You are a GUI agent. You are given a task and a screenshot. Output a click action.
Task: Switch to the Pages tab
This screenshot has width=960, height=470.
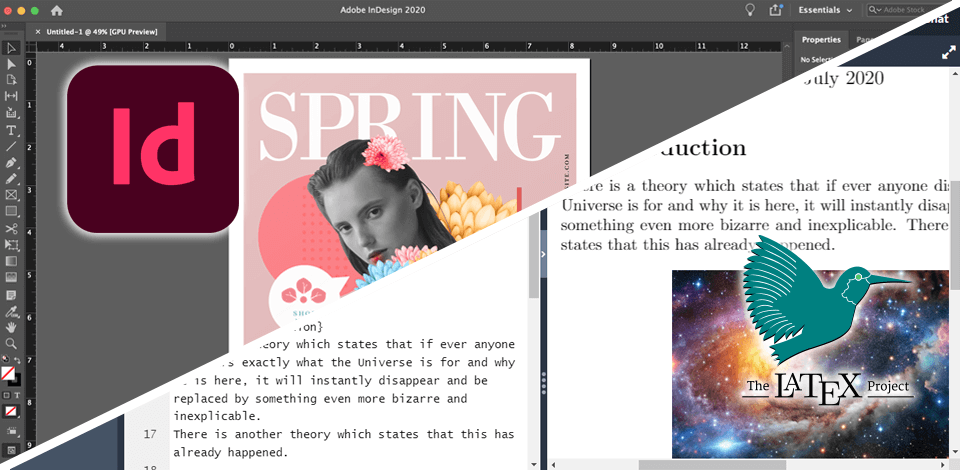point(865,40)
